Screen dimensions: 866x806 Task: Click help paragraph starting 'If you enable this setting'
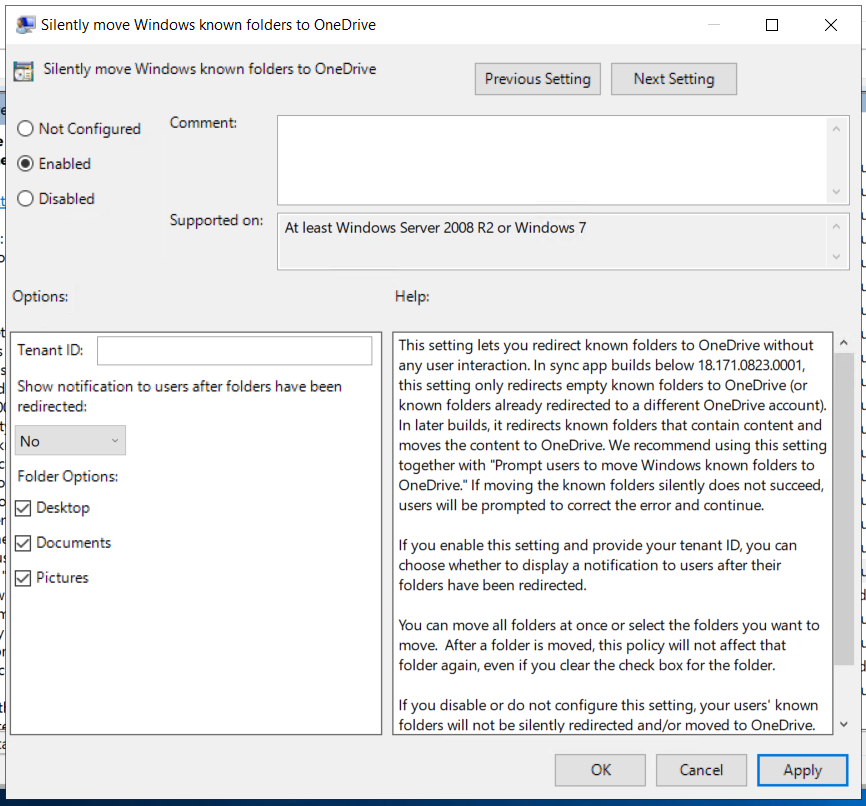point(598,565)
